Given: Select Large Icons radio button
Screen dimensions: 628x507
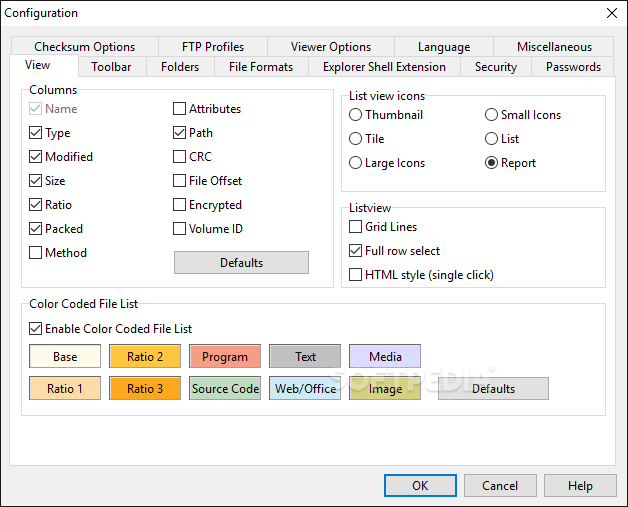Looking at the screenshot, I should point(355,163).
